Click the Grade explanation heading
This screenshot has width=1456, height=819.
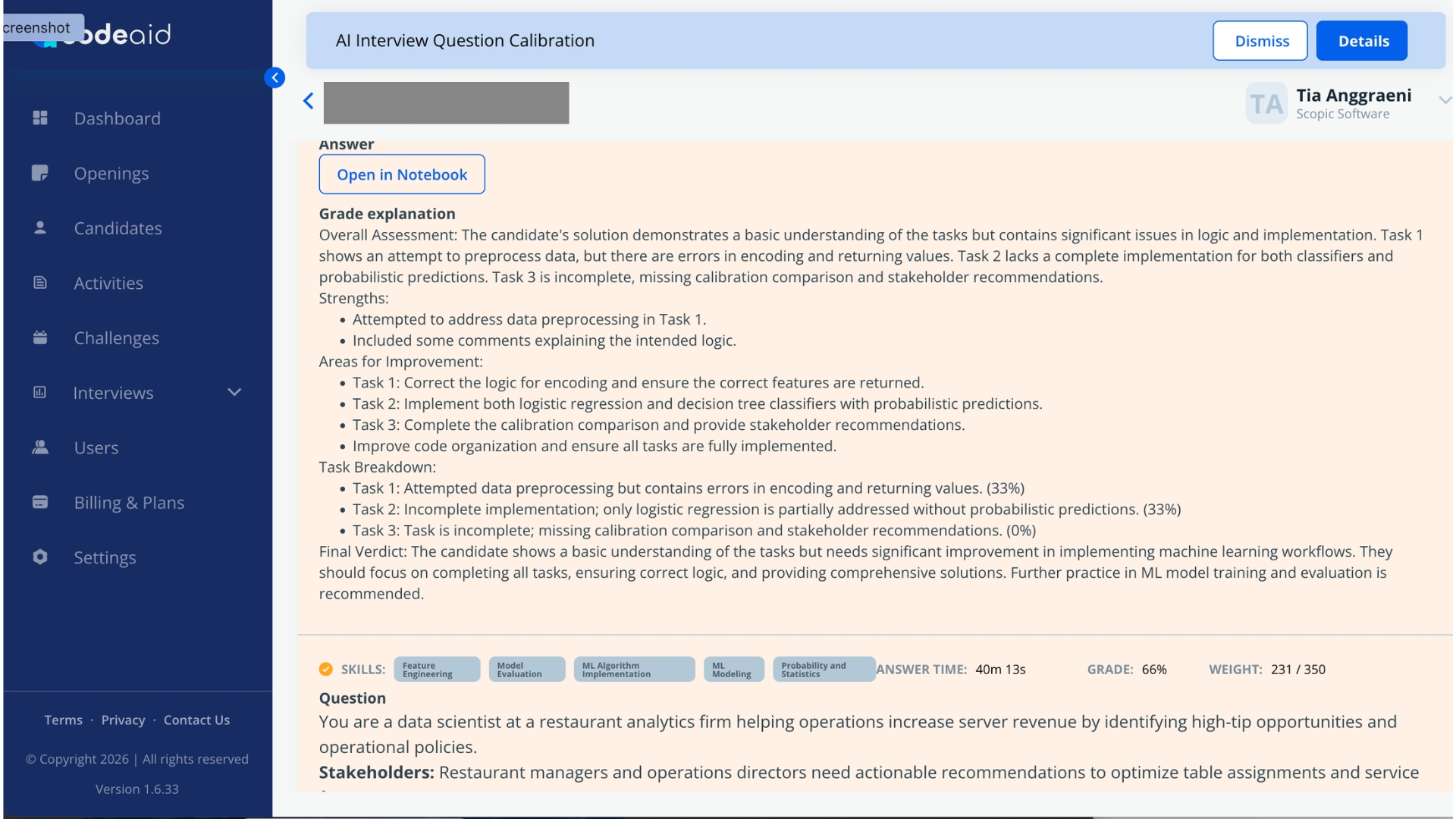click(387, 214)
